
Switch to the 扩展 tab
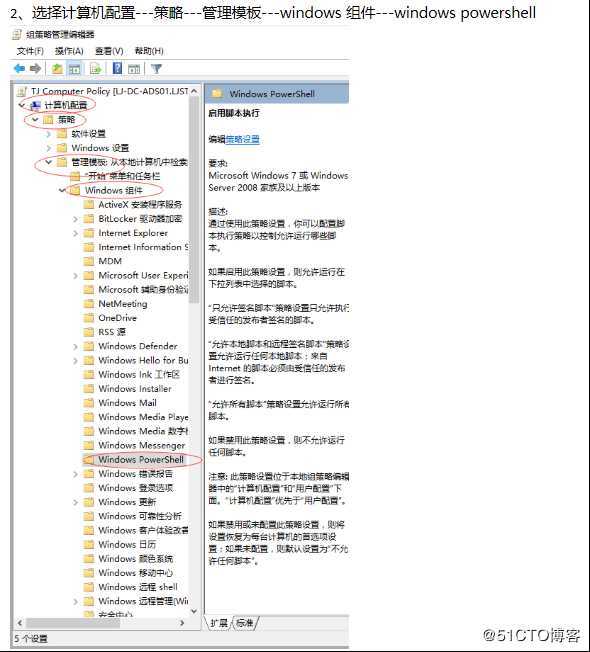coord(219,623)
